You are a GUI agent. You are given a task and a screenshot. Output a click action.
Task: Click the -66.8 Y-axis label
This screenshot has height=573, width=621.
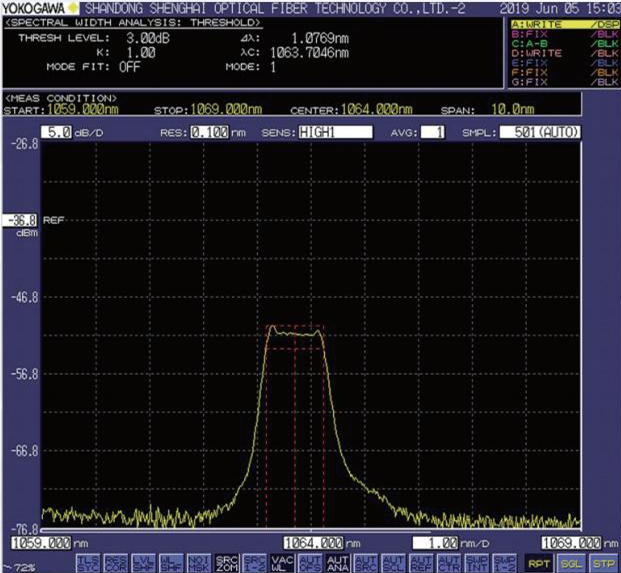25,451
